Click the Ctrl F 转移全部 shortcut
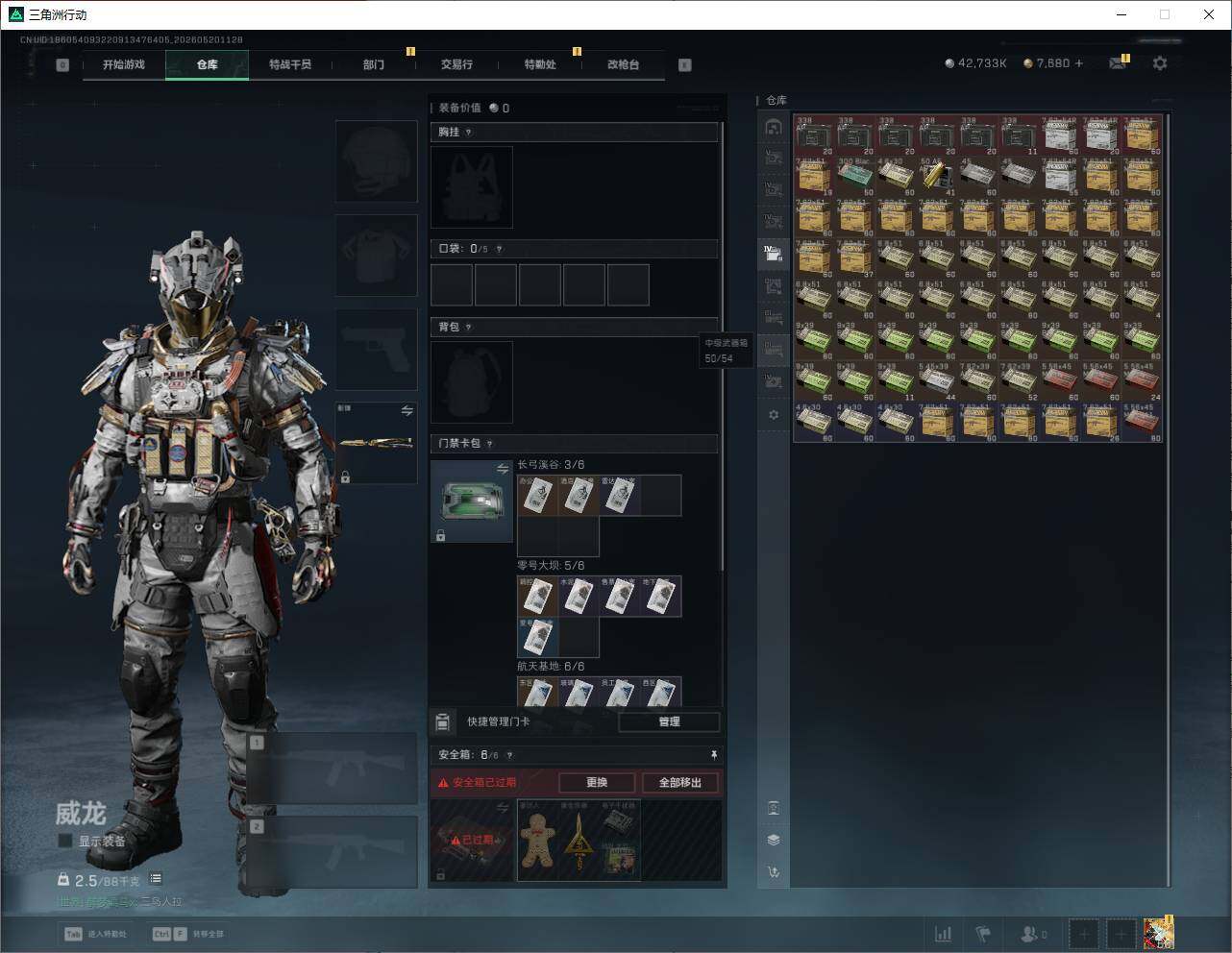 (x=187, y=934)
